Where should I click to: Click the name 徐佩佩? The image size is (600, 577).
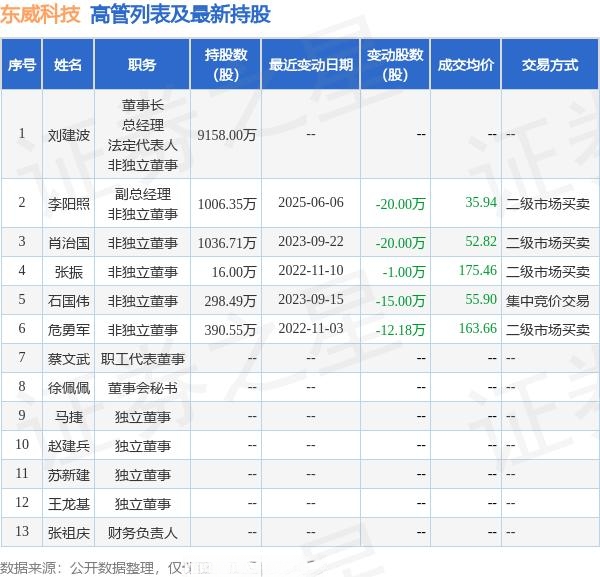(69, 388)
